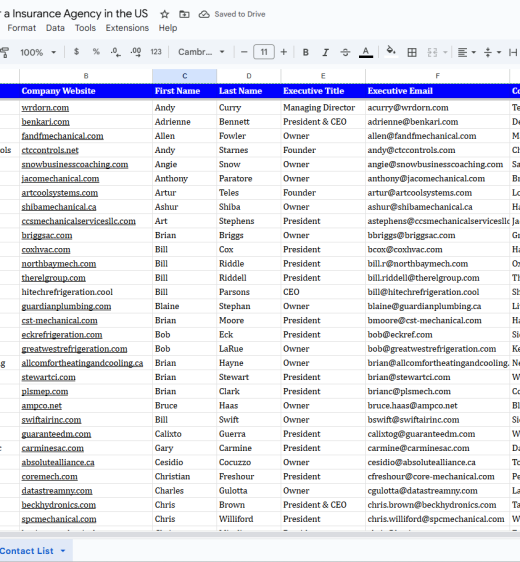
Task: Click the paint format icon
Action: (4, 52)
